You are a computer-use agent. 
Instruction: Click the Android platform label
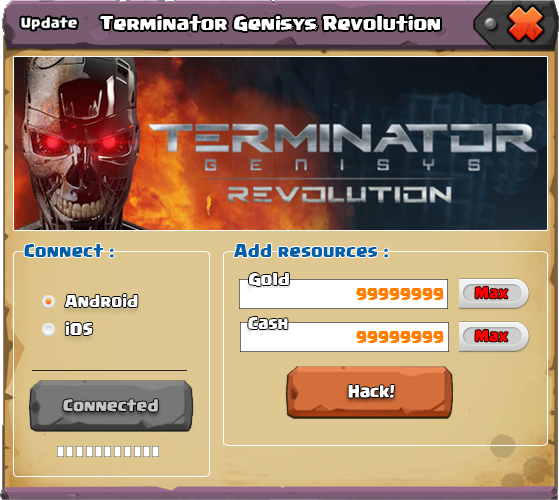(x=102, y=301)
